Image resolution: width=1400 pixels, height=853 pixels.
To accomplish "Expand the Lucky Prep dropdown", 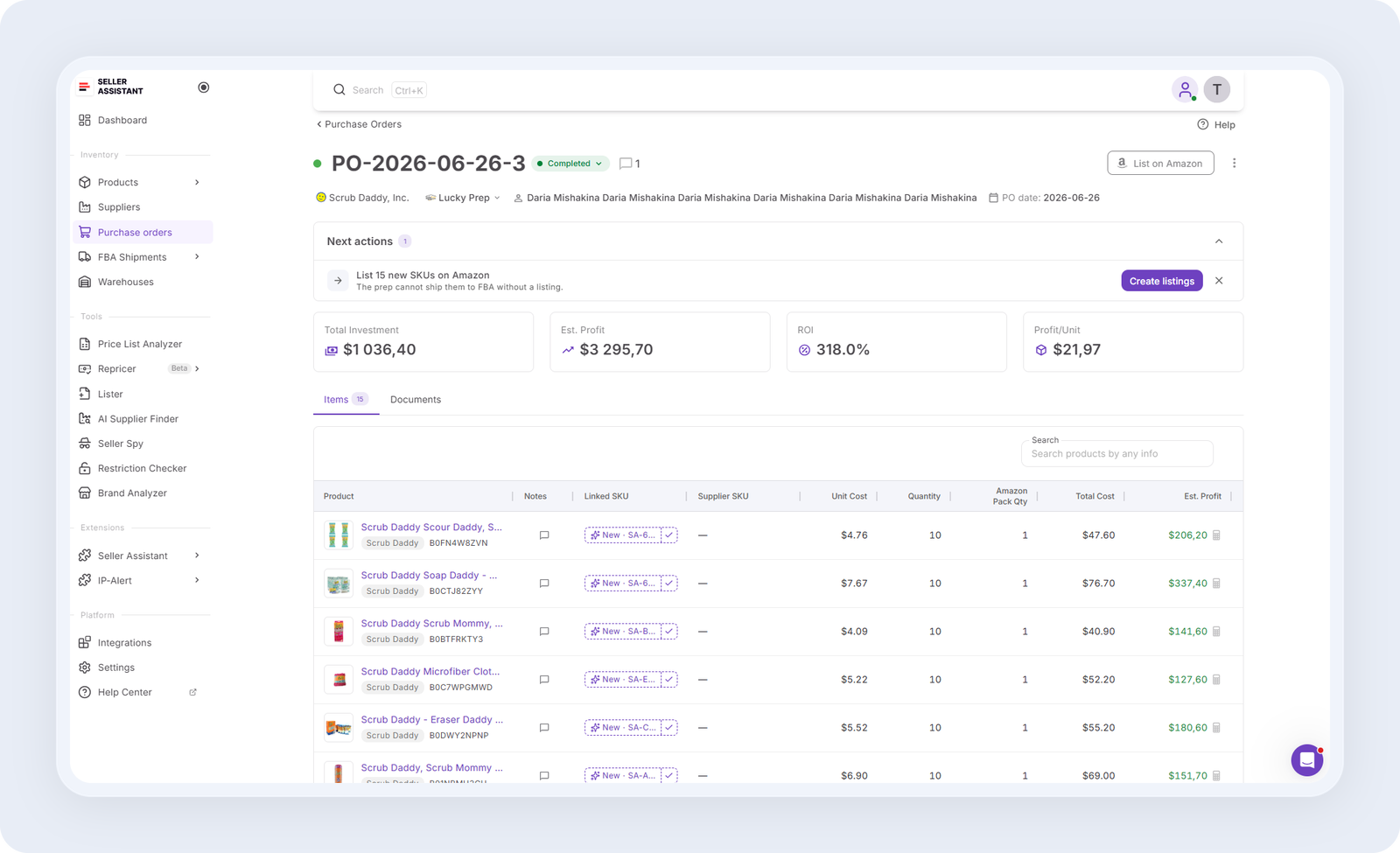I will pyautogui.click(x=463, y=198).
